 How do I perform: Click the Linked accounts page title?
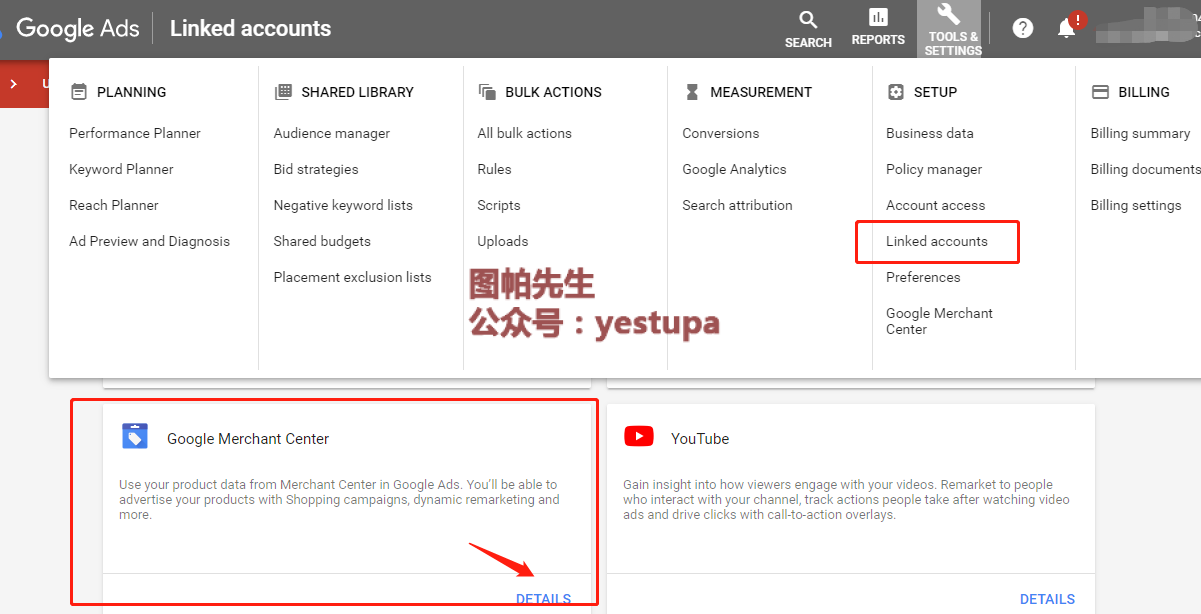point(250,28)
